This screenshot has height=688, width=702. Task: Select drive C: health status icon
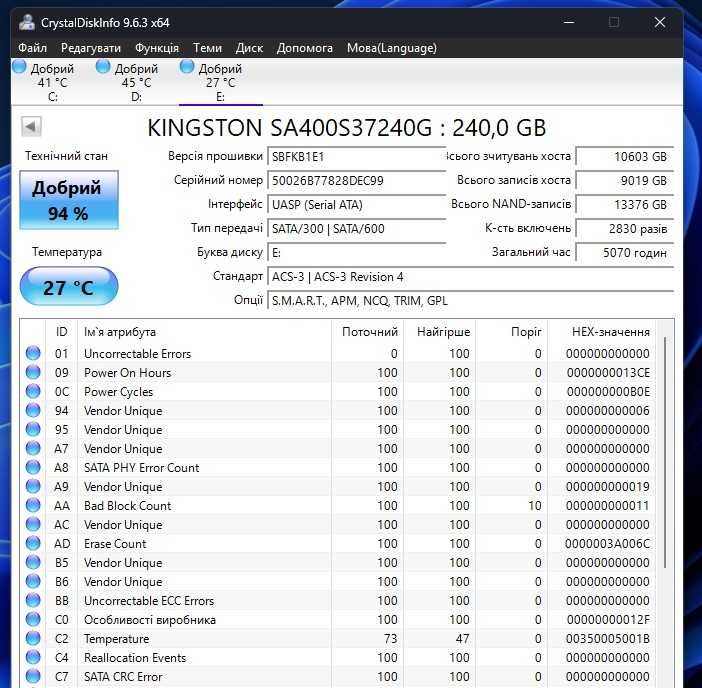(19, 66)
